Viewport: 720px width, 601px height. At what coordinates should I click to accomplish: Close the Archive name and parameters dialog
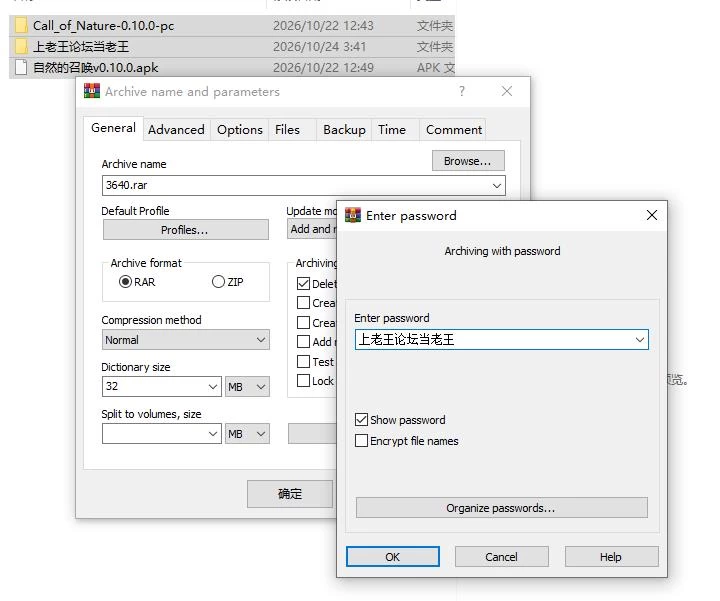[507, 91]
